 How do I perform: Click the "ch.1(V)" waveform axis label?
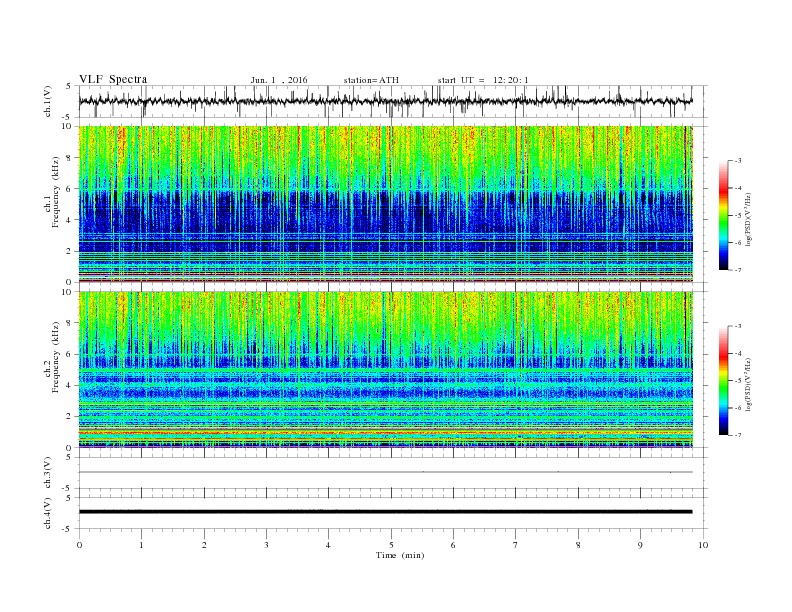point(48,101)
